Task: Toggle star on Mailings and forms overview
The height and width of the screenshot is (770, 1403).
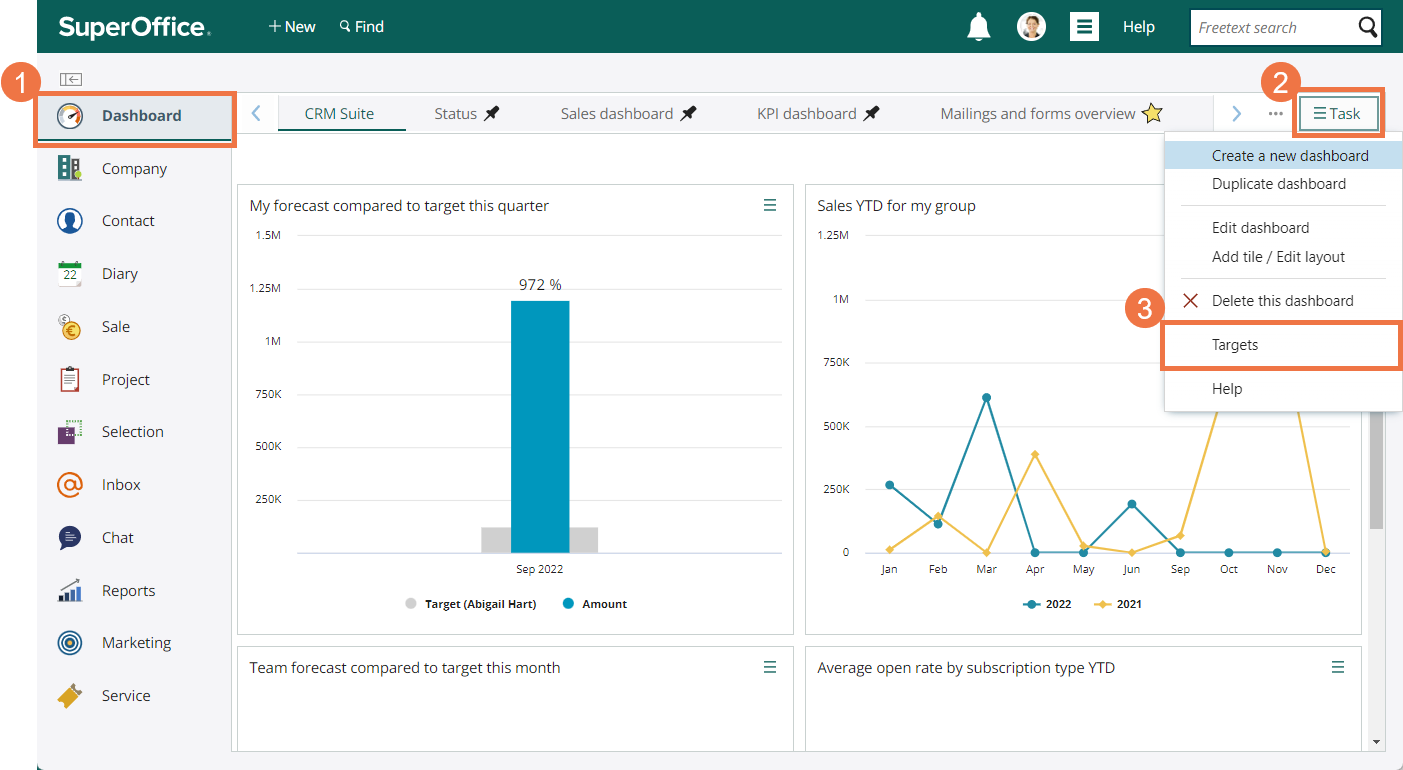Action: [x=1152, y=114]
